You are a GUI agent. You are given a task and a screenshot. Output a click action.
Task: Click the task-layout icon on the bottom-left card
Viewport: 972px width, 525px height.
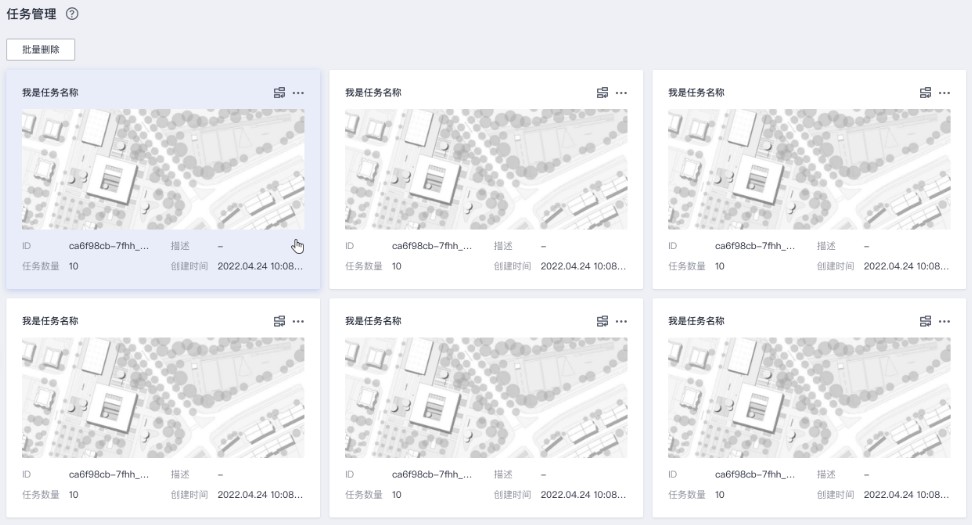[x=280, y=321]
